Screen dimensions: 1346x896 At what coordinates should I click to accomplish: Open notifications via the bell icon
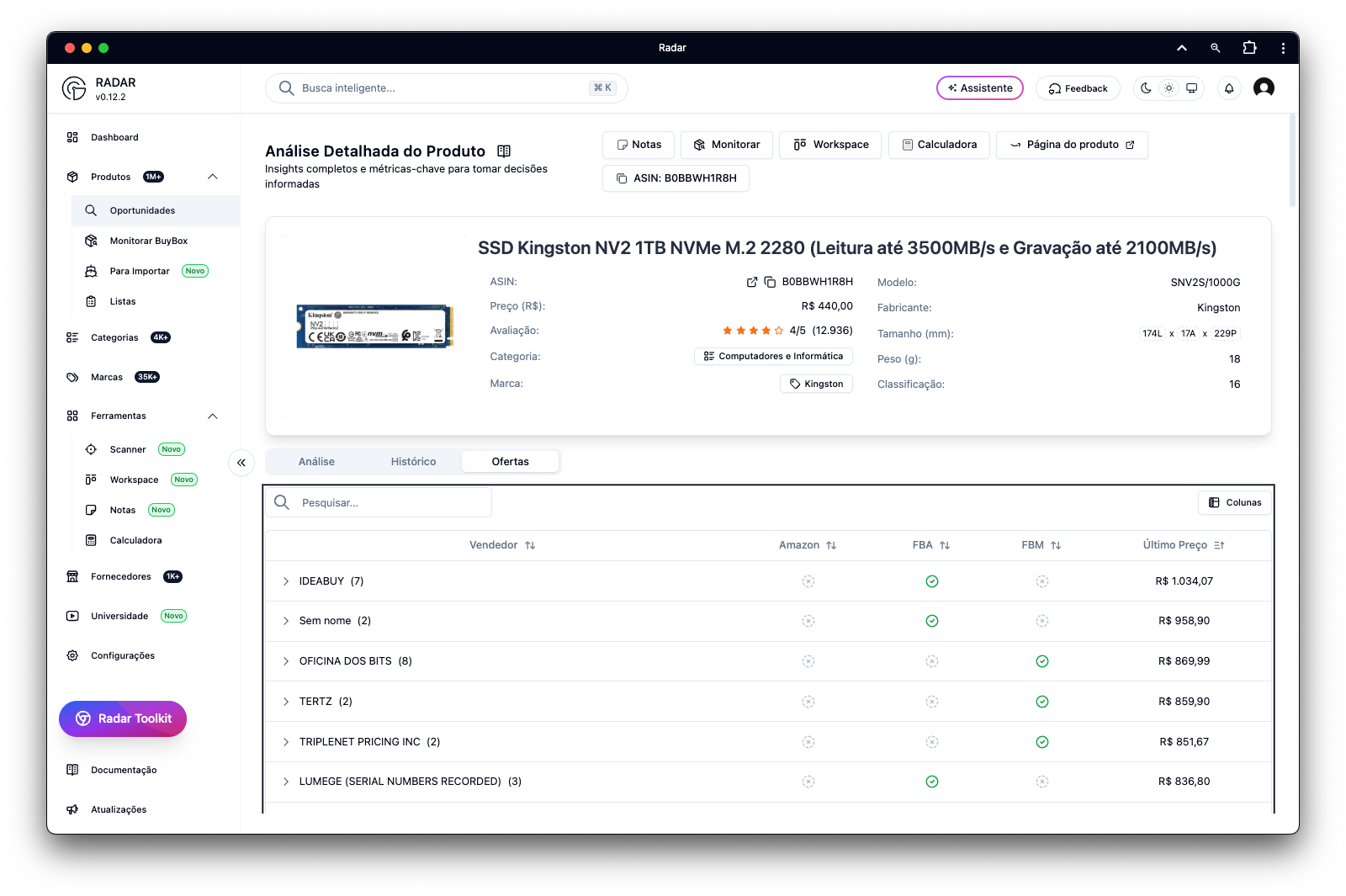[1229, 88]
